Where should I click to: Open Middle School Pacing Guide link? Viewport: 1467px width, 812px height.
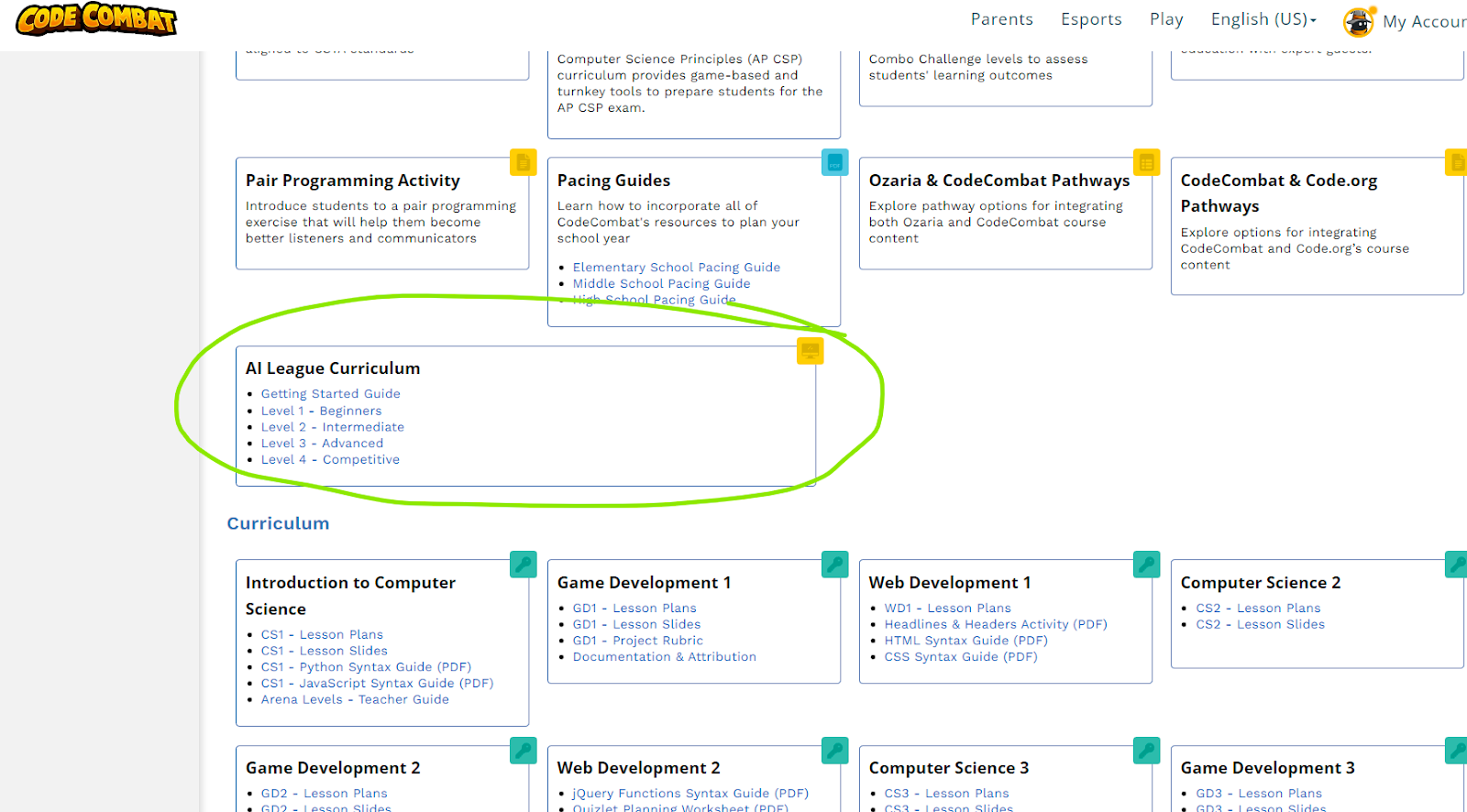click(661, 284)
